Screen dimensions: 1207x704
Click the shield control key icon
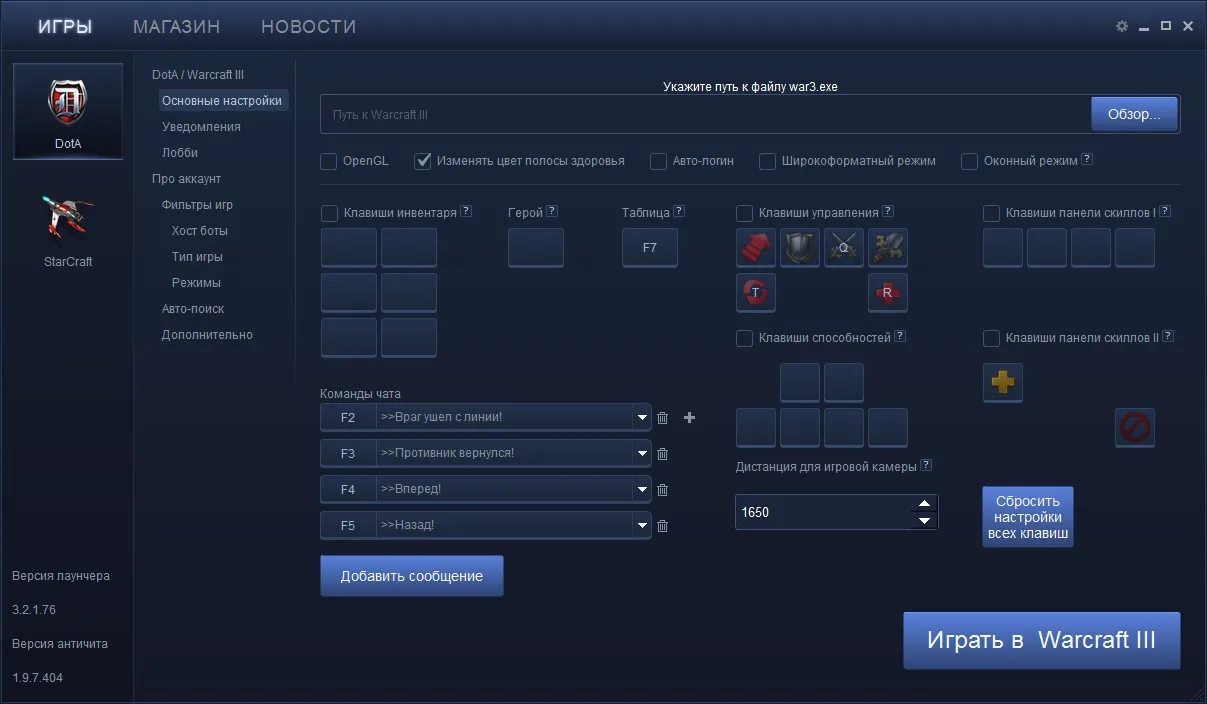[x=800, y=247]
